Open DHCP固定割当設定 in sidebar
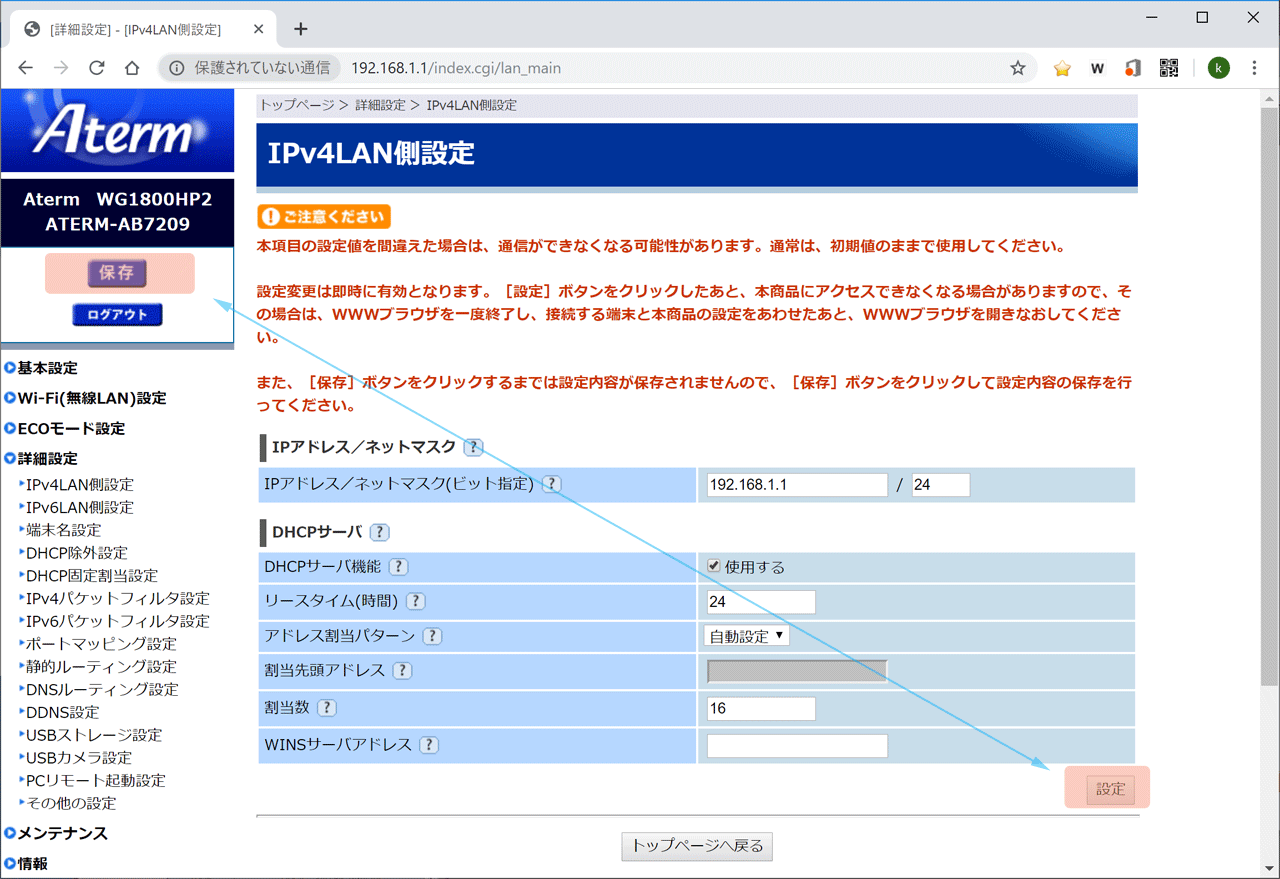 [92, 576]
